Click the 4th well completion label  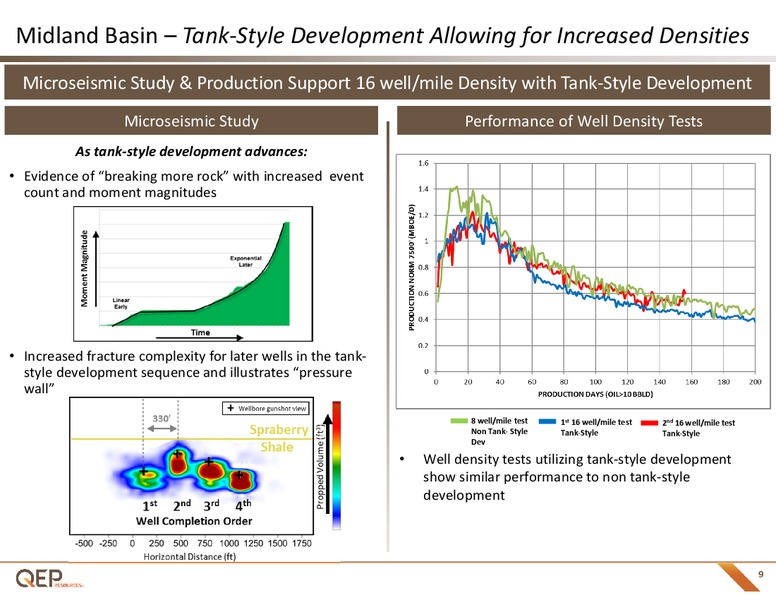243,505
